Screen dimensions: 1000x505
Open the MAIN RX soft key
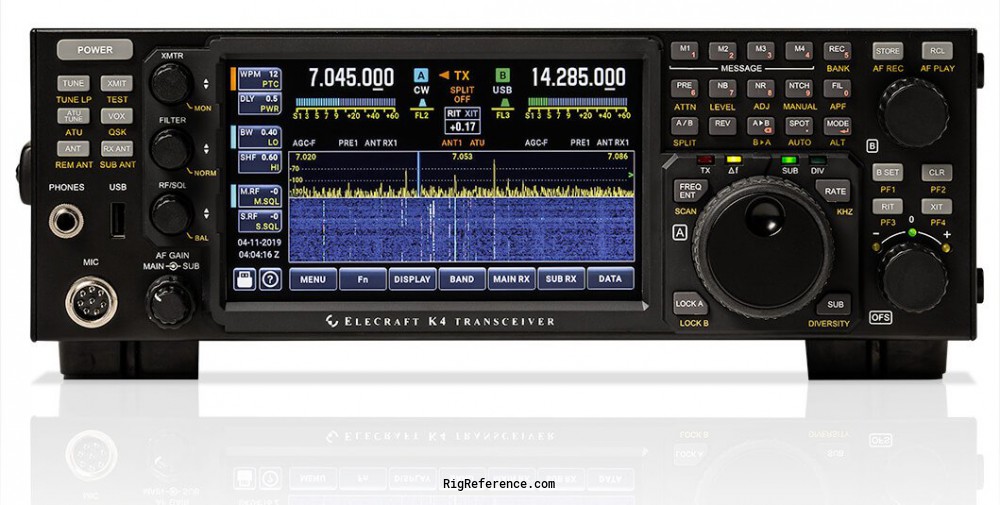[511, 279]
